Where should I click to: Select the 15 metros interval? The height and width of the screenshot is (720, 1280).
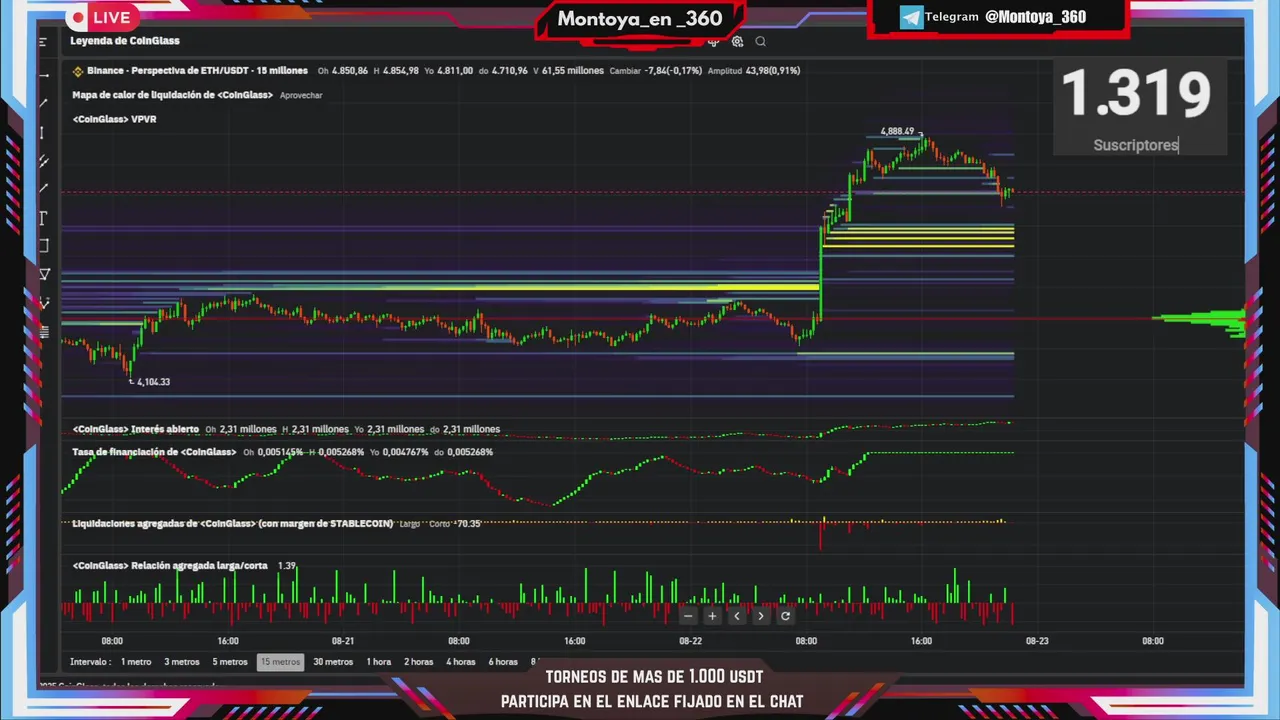tap(280, 662)
